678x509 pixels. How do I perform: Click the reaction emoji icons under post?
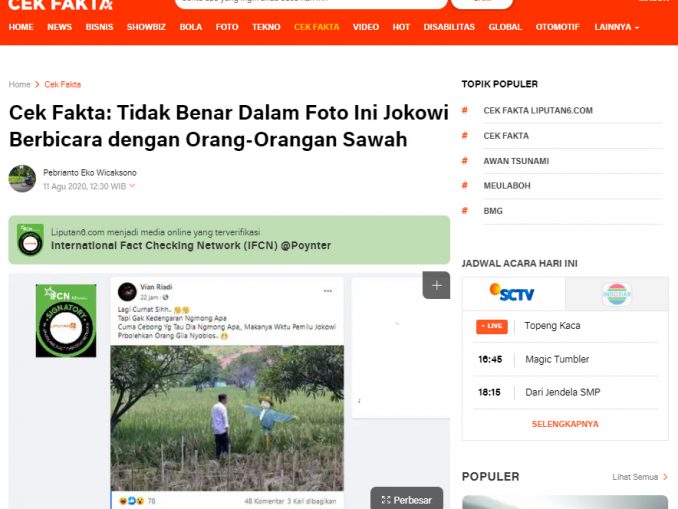(x=132, y=501)
